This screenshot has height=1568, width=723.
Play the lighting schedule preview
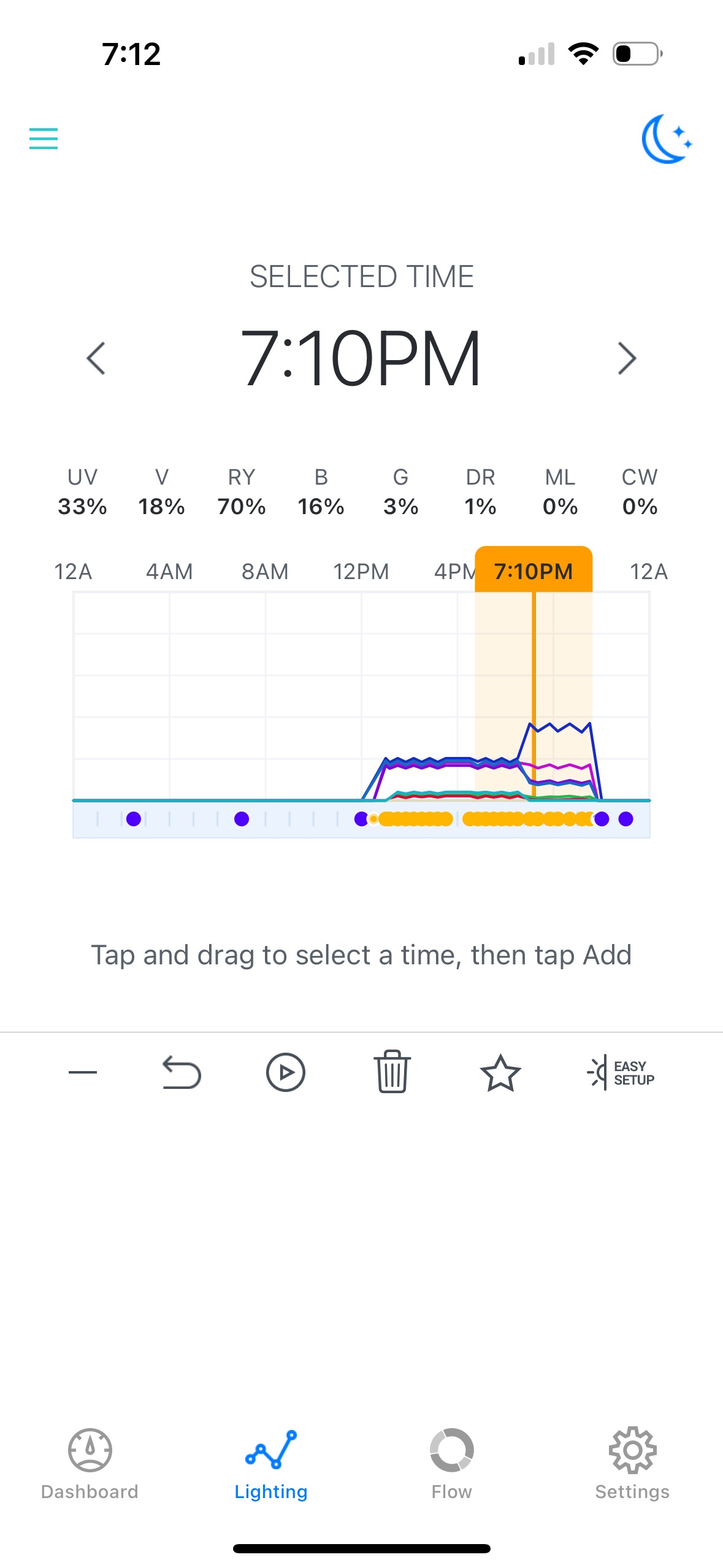point(285,1072)
